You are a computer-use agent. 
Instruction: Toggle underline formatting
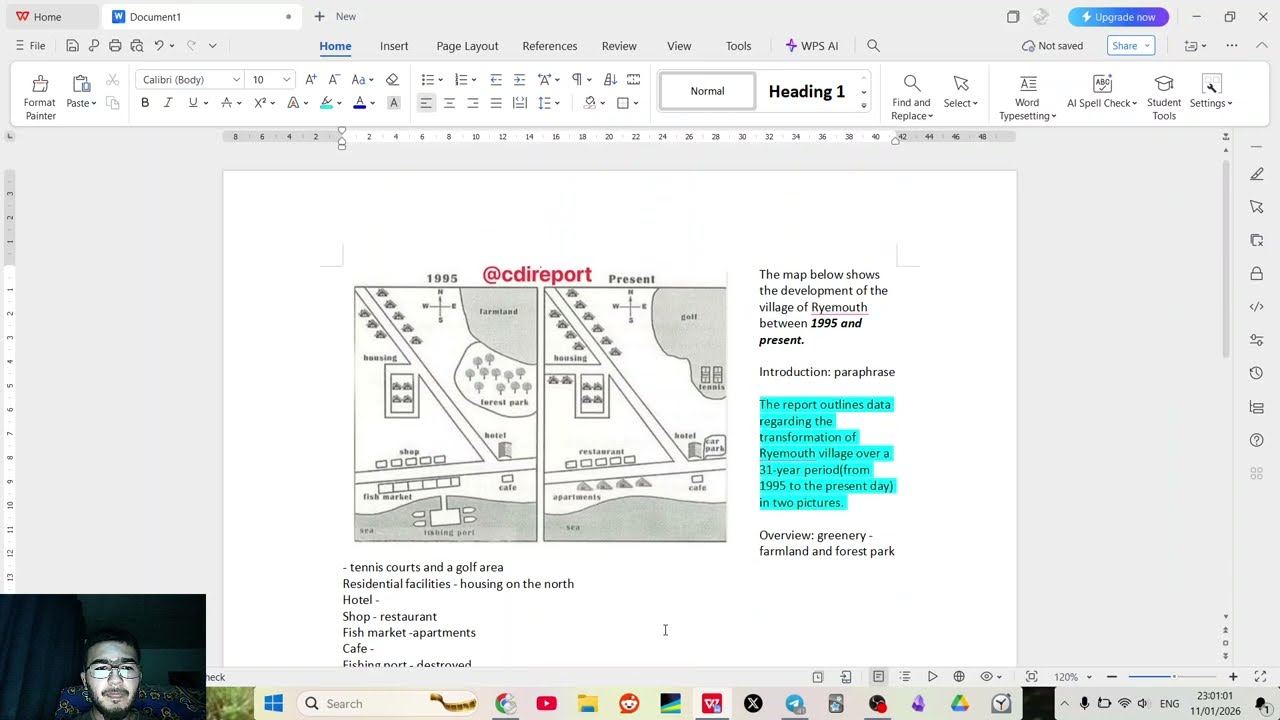[x=193, y=103]
